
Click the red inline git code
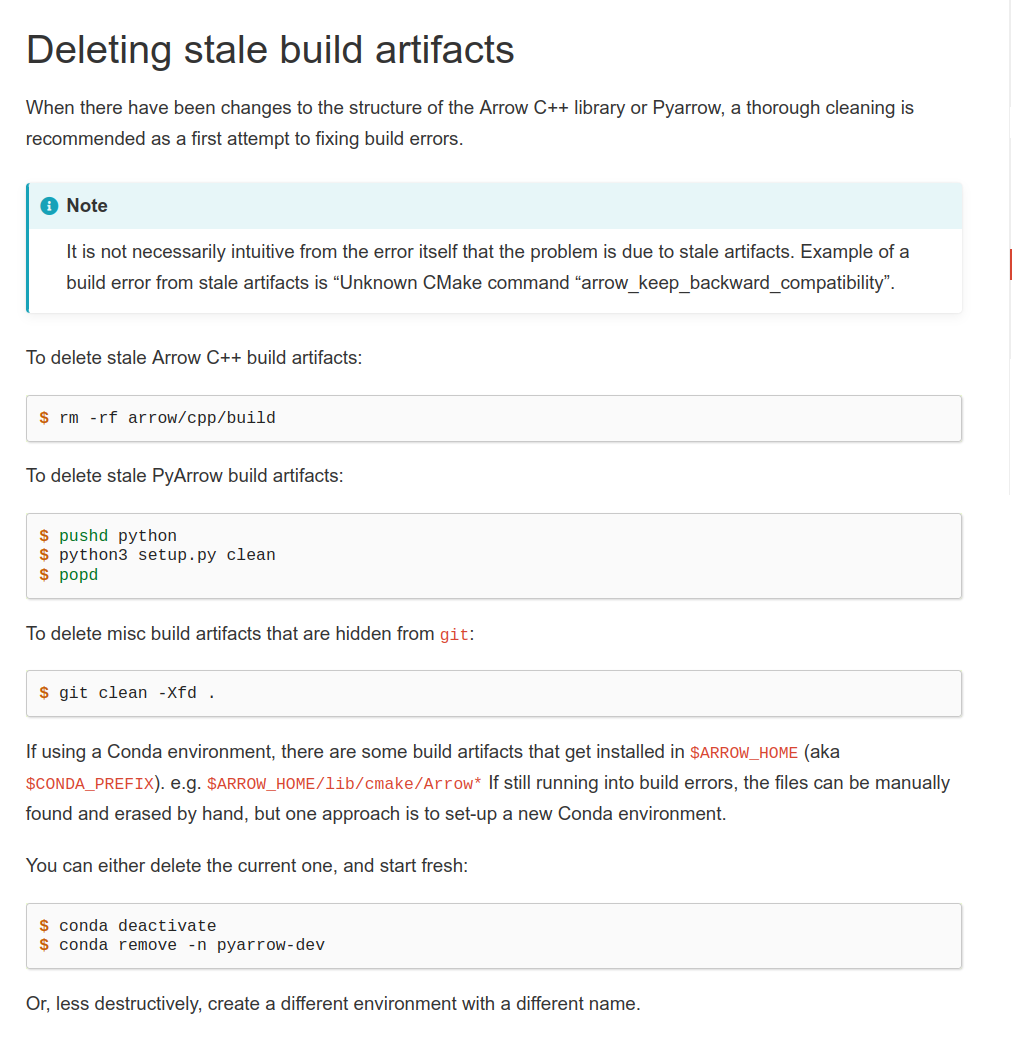454,635
